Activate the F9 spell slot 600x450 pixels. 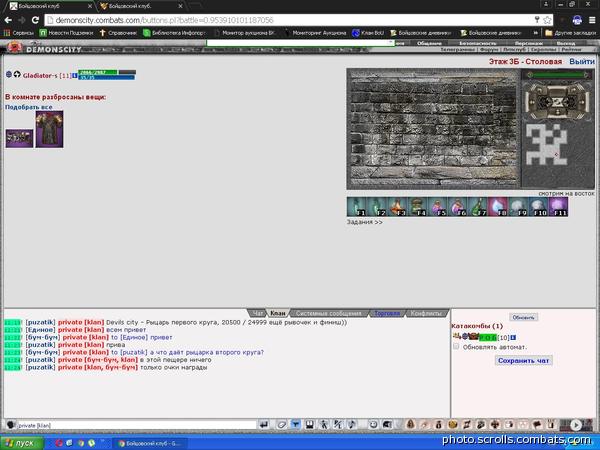pos(518,207)
